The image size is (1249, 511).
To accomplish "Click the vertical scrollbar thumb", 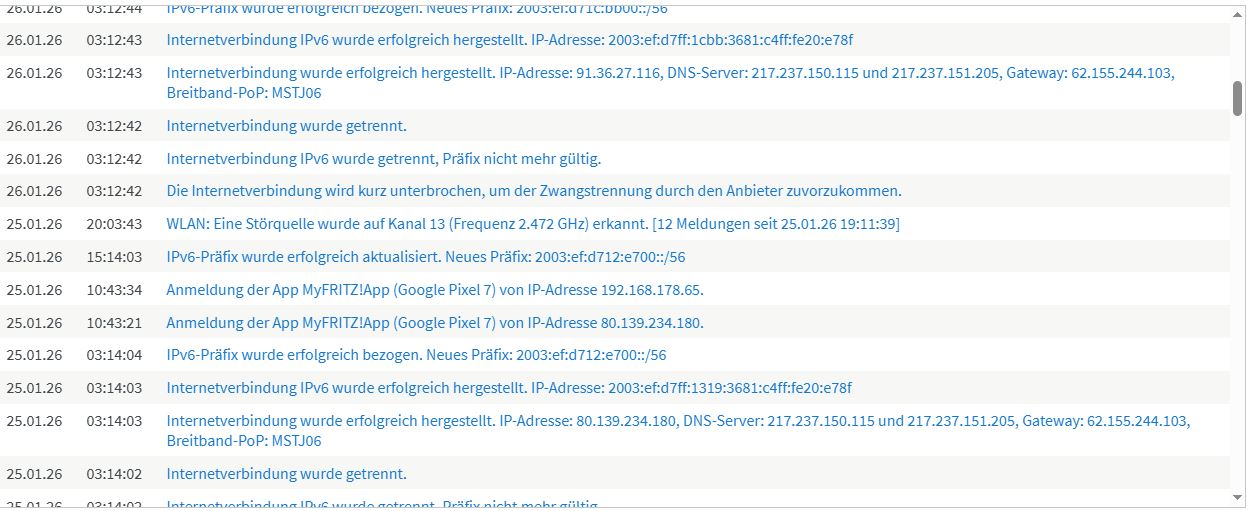I will (1237, 98).
